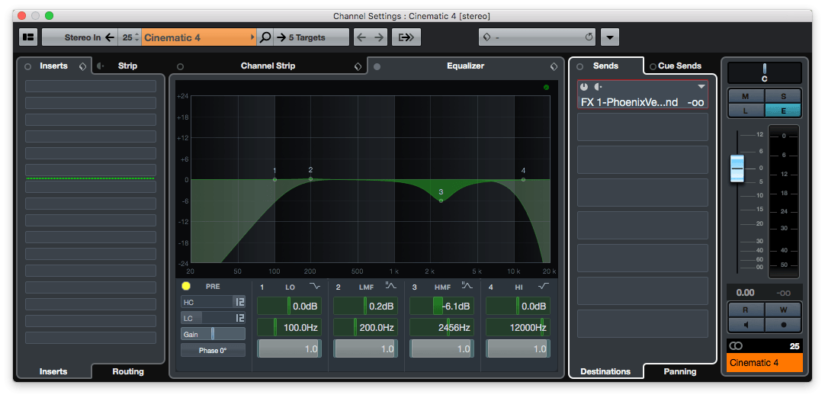Switch to the Strip tab
This screenshot has width=825, height=398.
point(127,66)
